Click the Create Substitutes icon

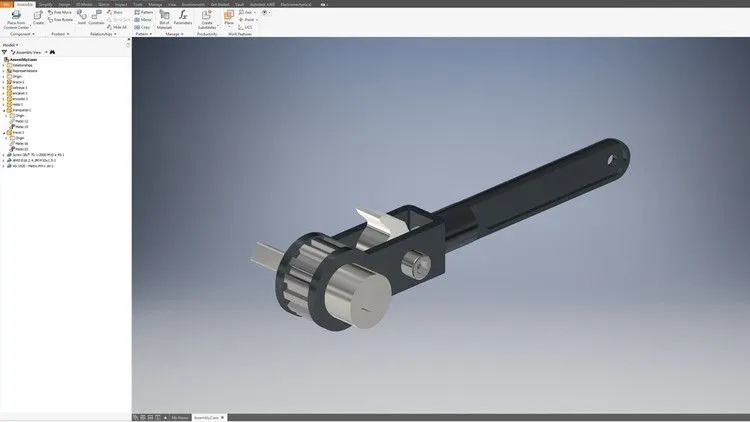click(207, 15)
